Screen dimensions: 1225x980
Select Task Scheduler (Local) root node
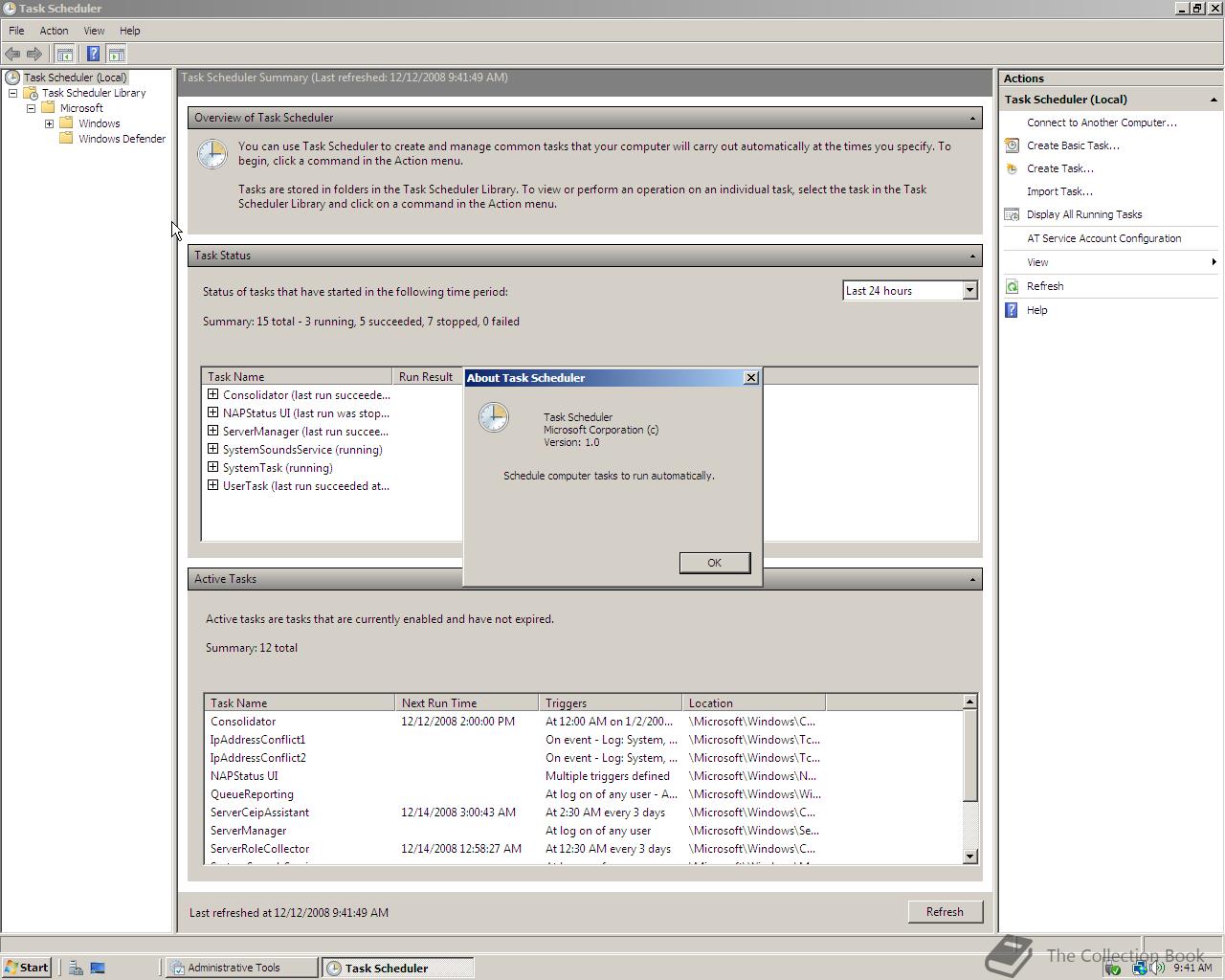click(x=75, y=78)
